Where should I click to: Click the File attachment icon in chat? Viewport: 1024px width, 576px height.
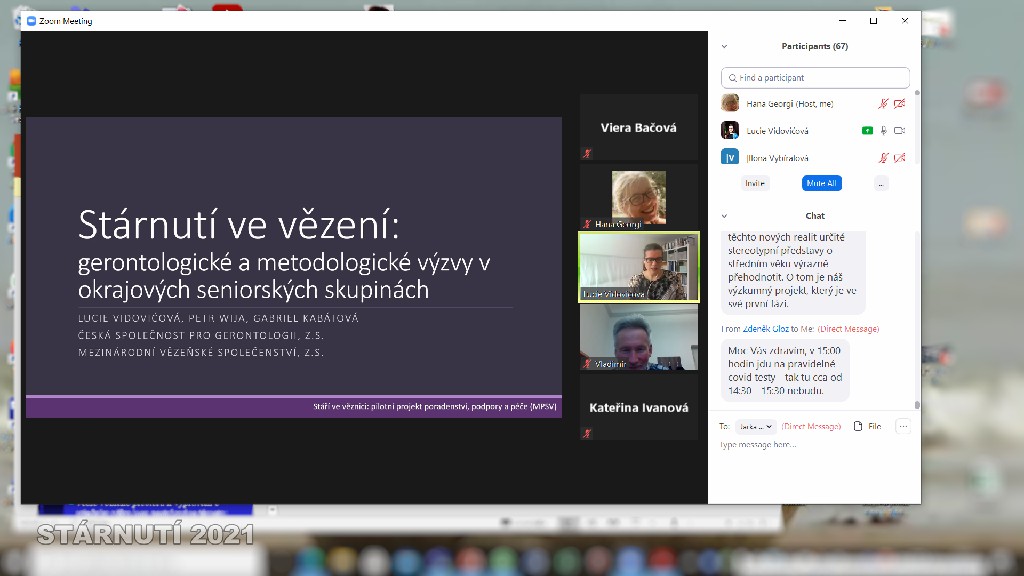point(858,426)
